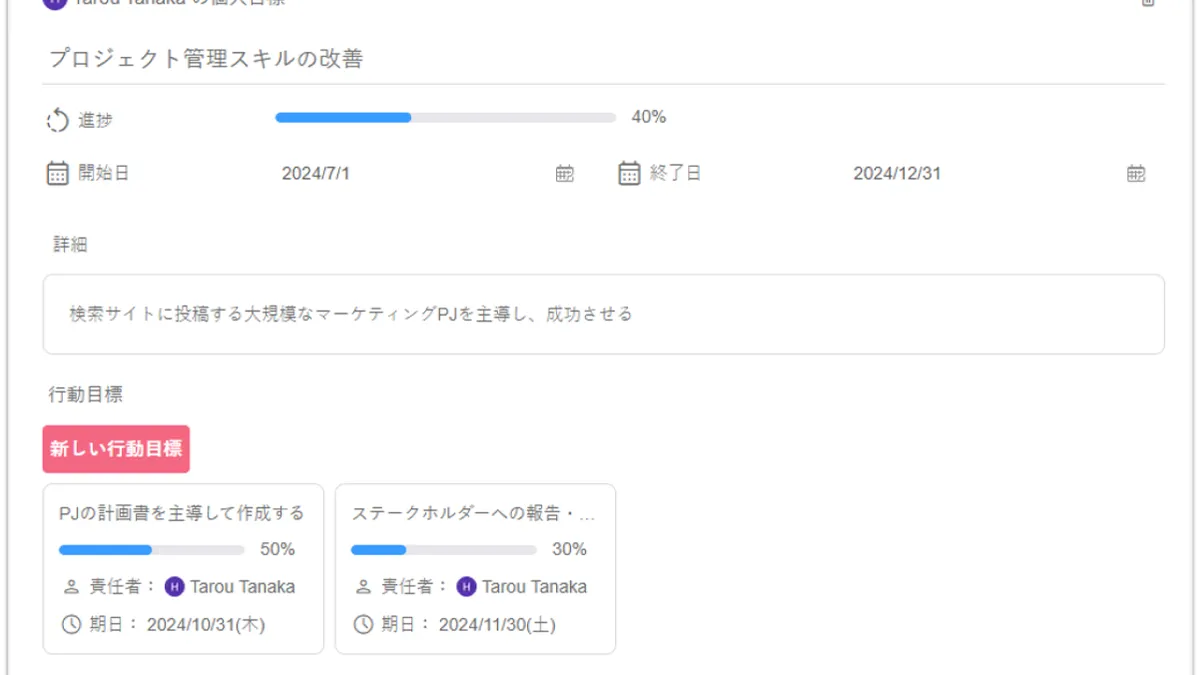
Task: Click clock icon beside 2024/11/30(土)
Action: [363, 625]
